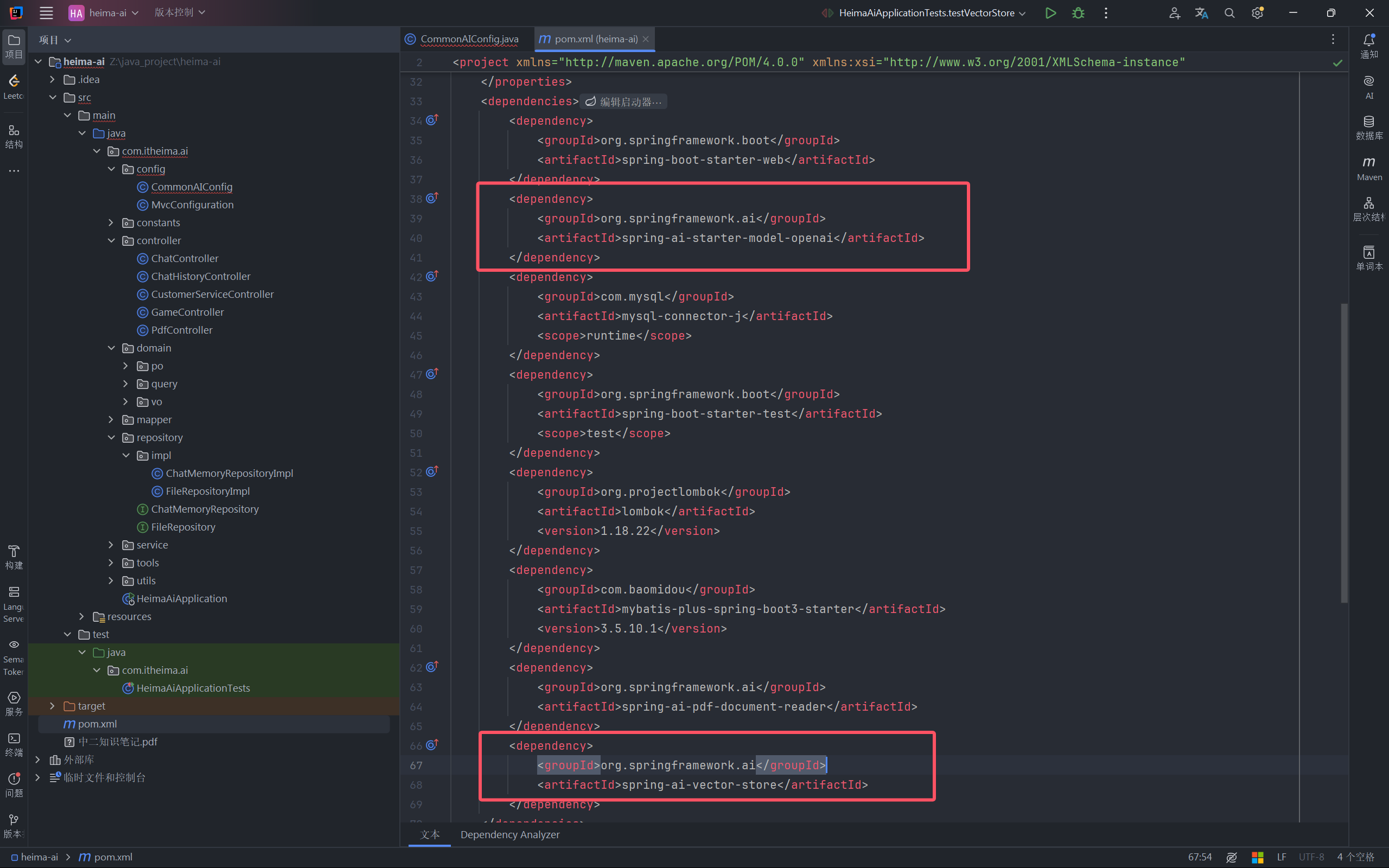Open the 版本控制 dropdown
The height and width of the screenshot is (868, 1389).
(x=180, y=12)
